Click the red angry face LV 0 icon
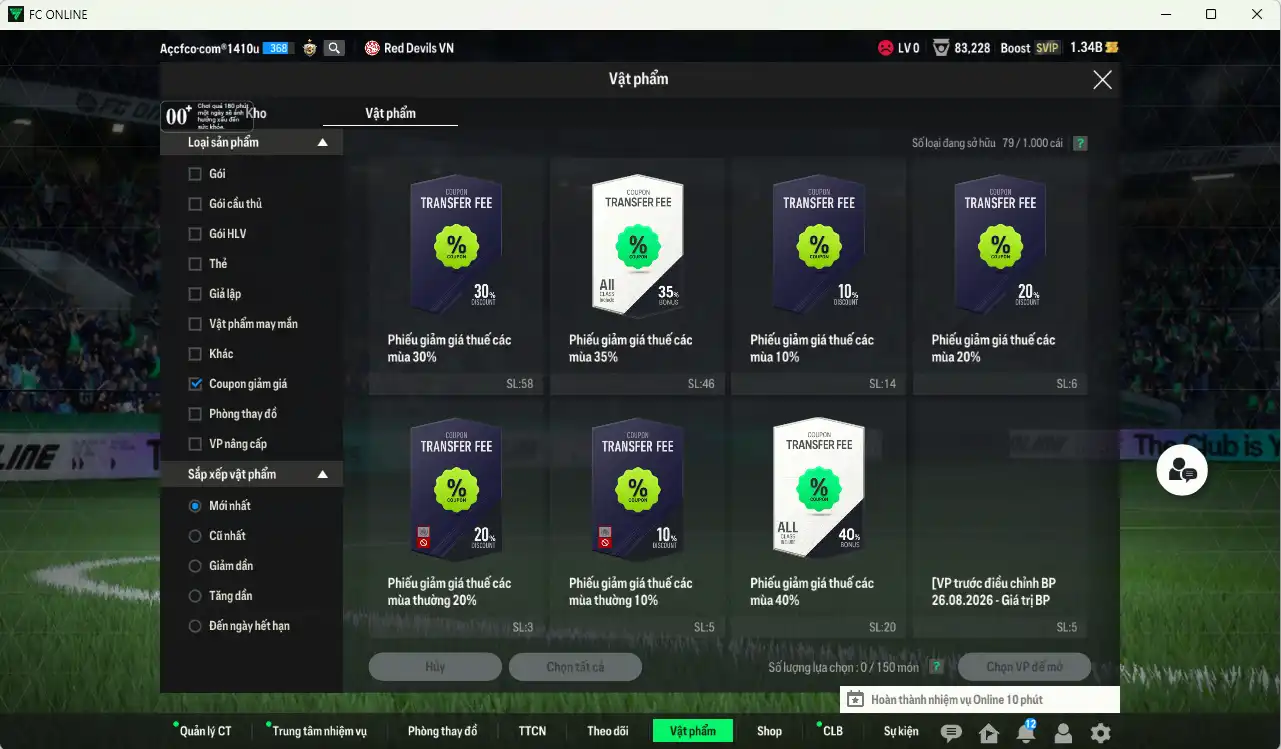 pos(885,48)
